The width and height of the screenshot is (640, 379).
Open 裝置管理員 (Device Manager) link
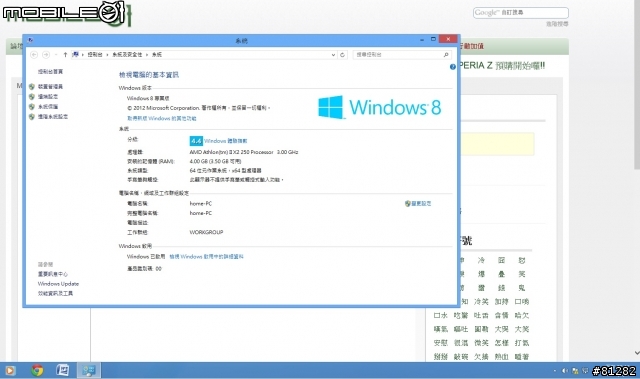[x=50, y=87]
